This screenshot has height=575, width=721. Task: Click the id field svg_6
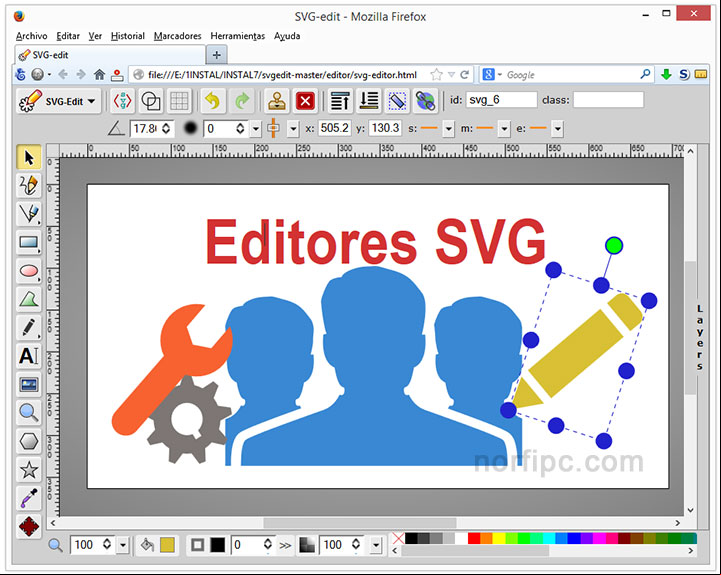501,100
